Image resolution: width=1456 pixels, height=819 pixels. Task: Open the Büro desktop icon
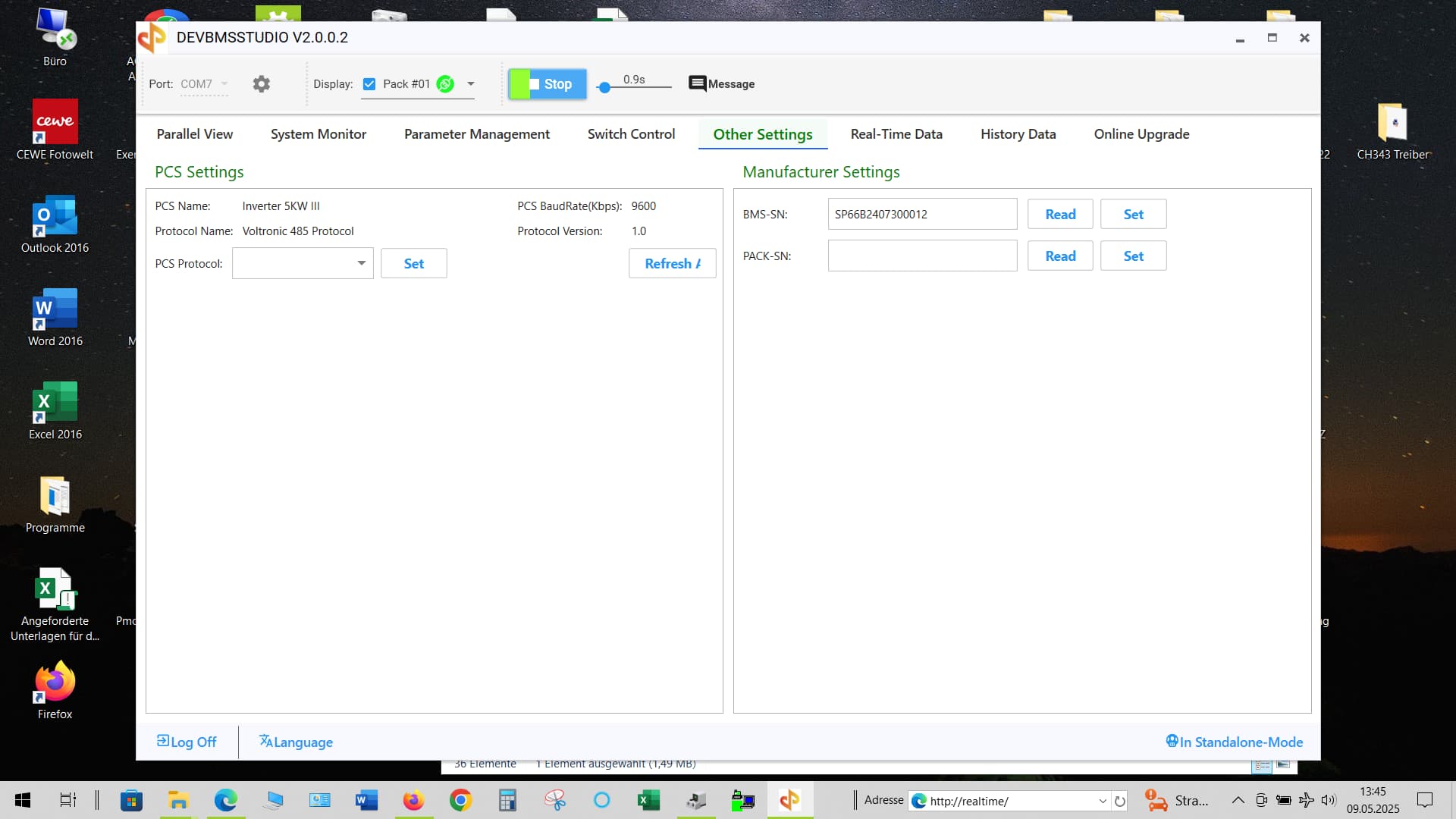pos(55,38)
